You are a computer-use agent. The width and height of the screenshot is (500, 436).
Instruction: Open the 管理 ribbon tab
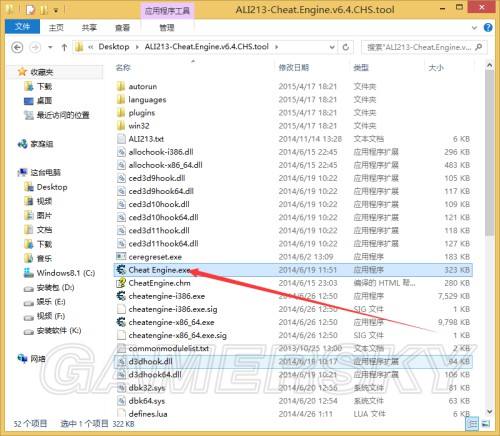pyautogui.click(x=167, y=28)
